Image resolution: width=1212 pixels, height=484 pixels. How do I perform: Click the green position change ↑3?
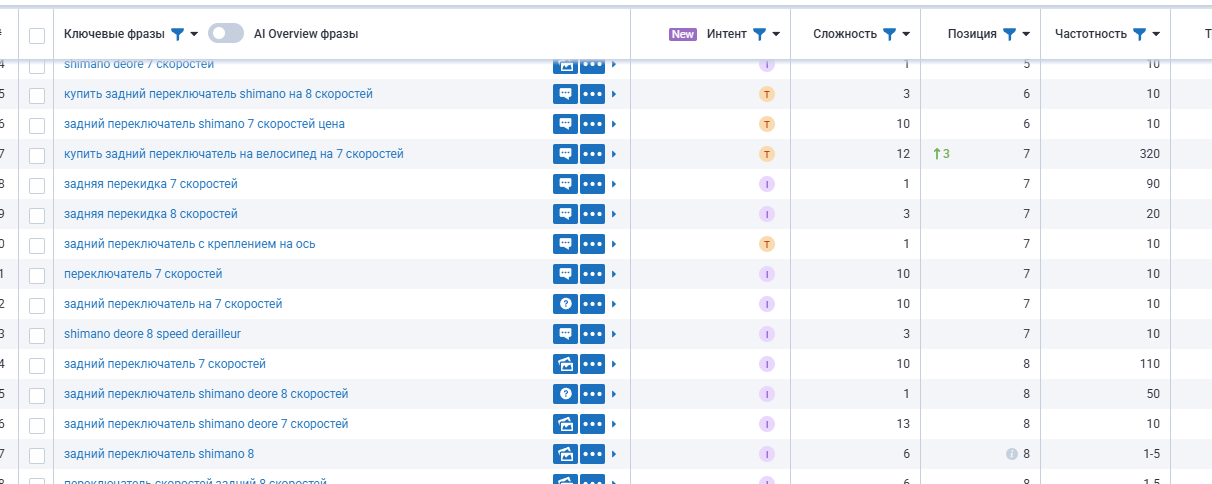[x=941, y=154]
